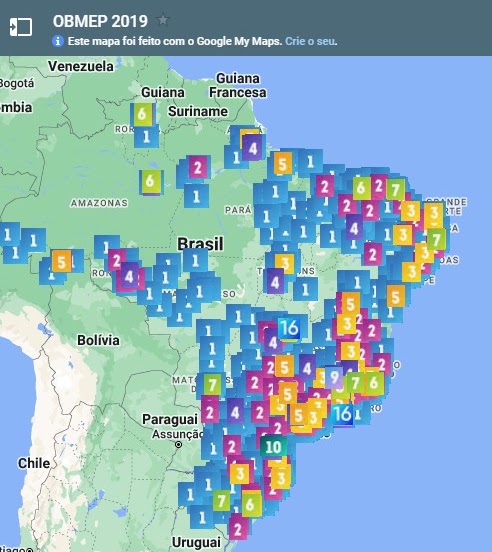The image size is (492, 552).
Task: Click the Uruguai country label
Action: click(x=196, y=542)
